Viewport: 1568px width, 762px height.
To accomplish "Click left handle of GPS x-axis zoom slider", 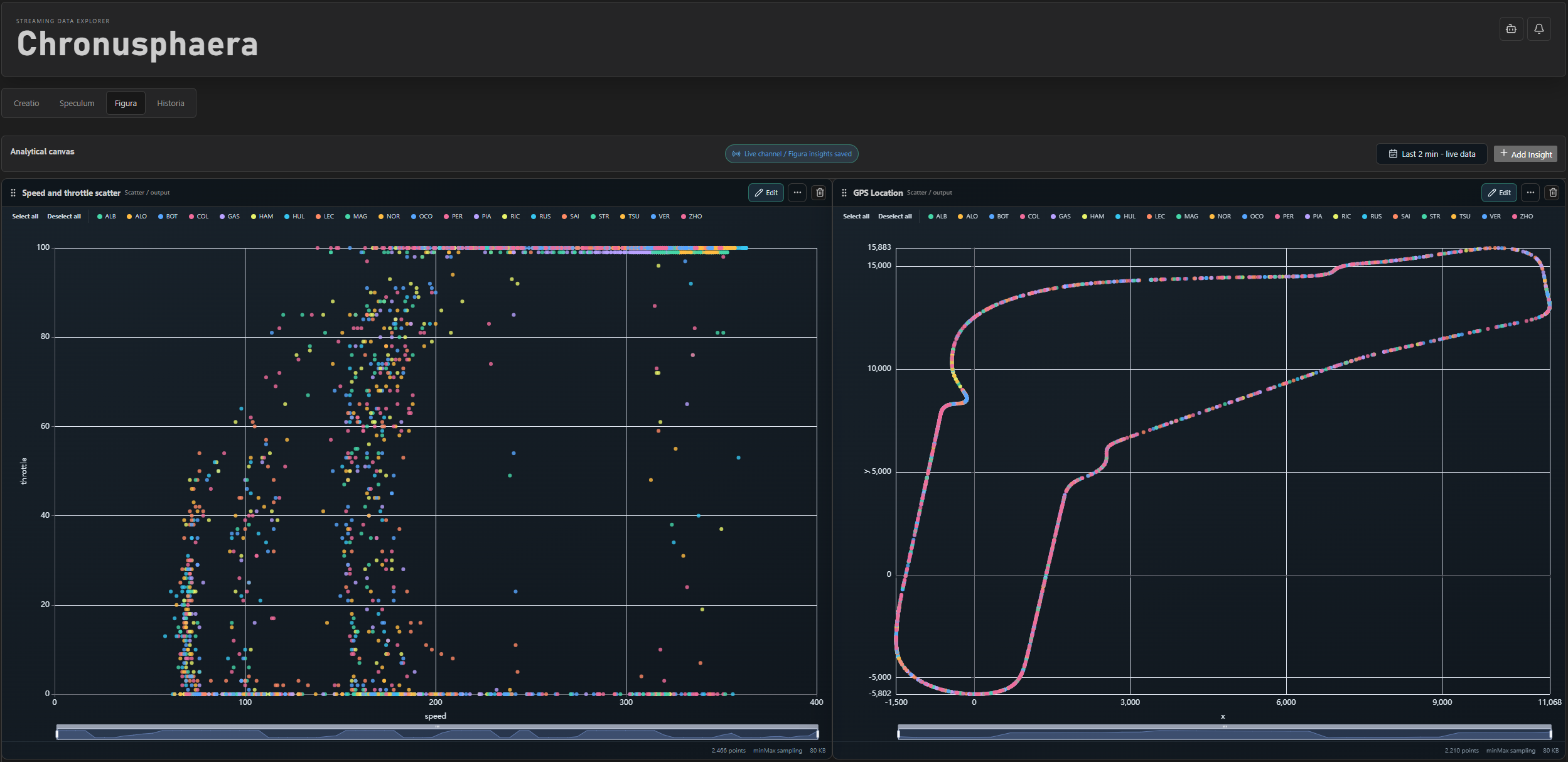I will 898,734.
